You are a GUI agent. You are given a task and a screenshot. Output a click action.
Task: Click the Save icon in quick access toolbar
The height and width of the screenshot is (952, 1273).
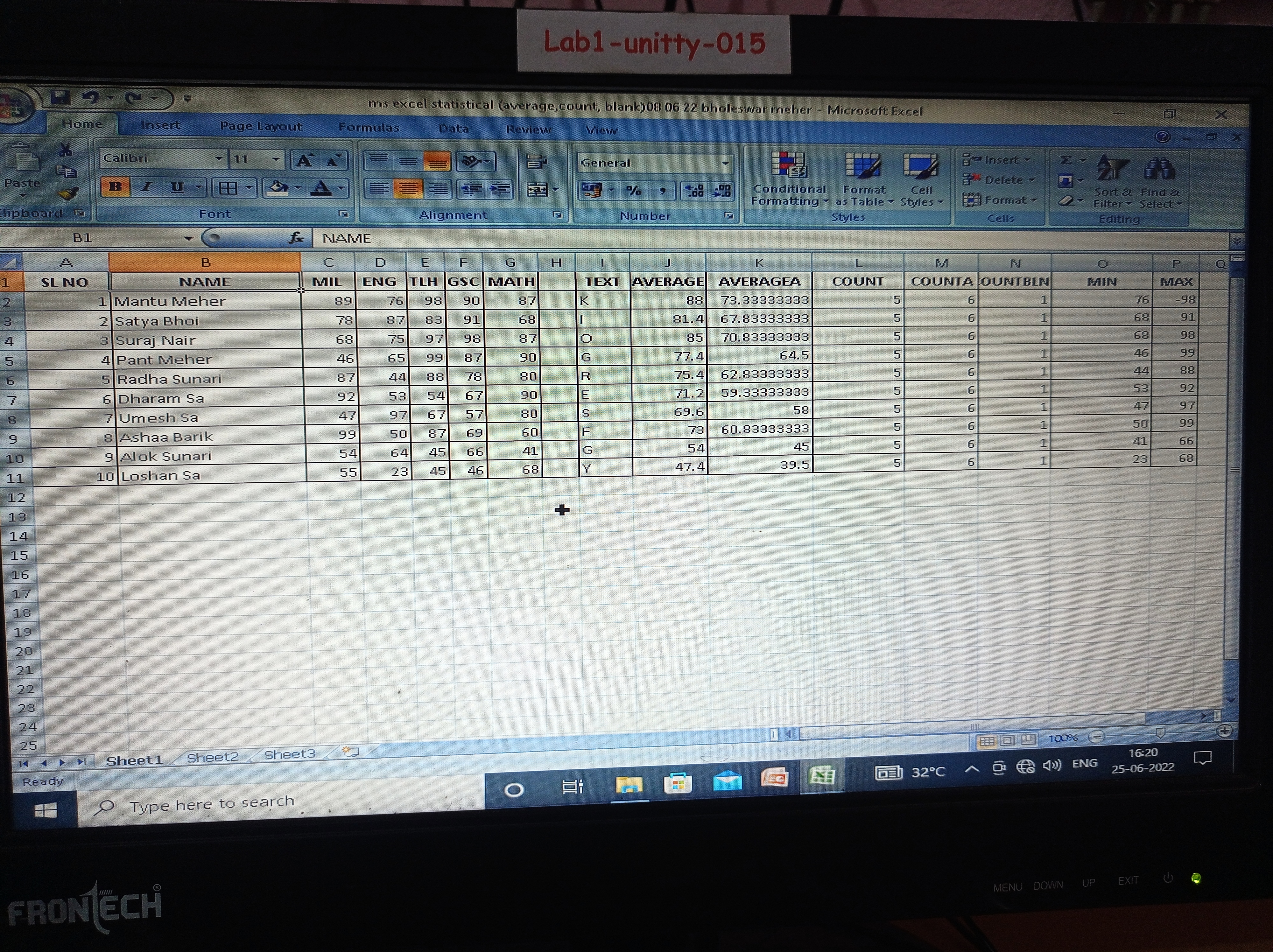point(60,97)
